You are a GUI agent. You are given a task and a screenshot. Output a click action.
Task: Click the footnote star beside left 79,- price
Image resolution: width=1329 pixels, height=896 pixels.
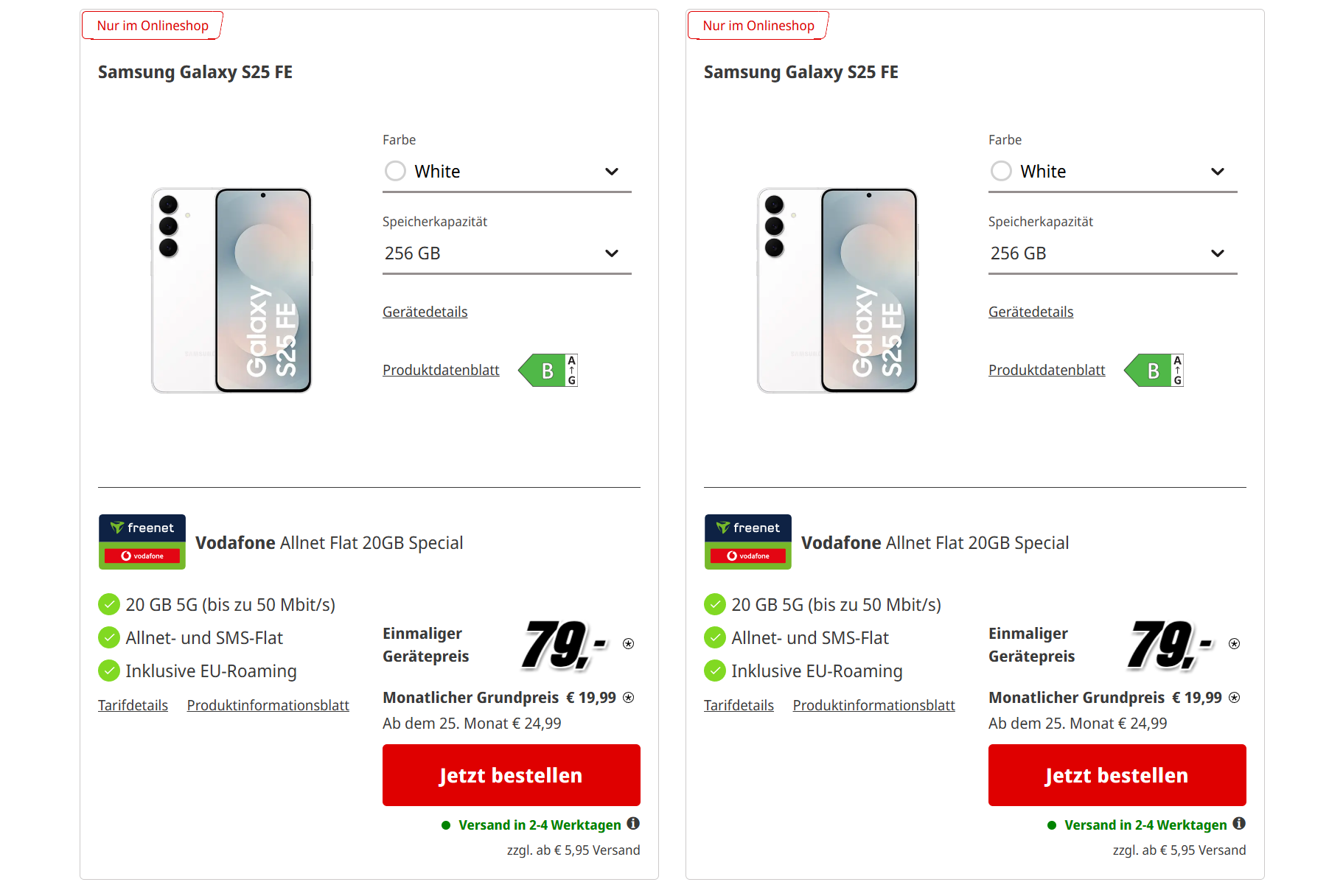tap(629, 643)
